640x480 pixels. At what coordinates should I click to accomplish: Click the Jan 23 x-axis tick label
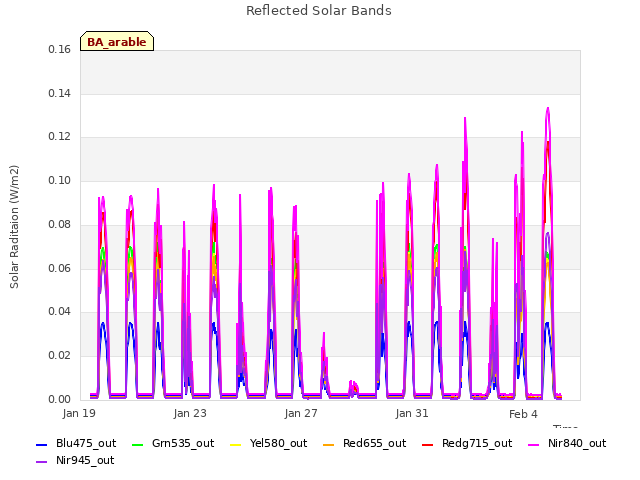(190, 413)
